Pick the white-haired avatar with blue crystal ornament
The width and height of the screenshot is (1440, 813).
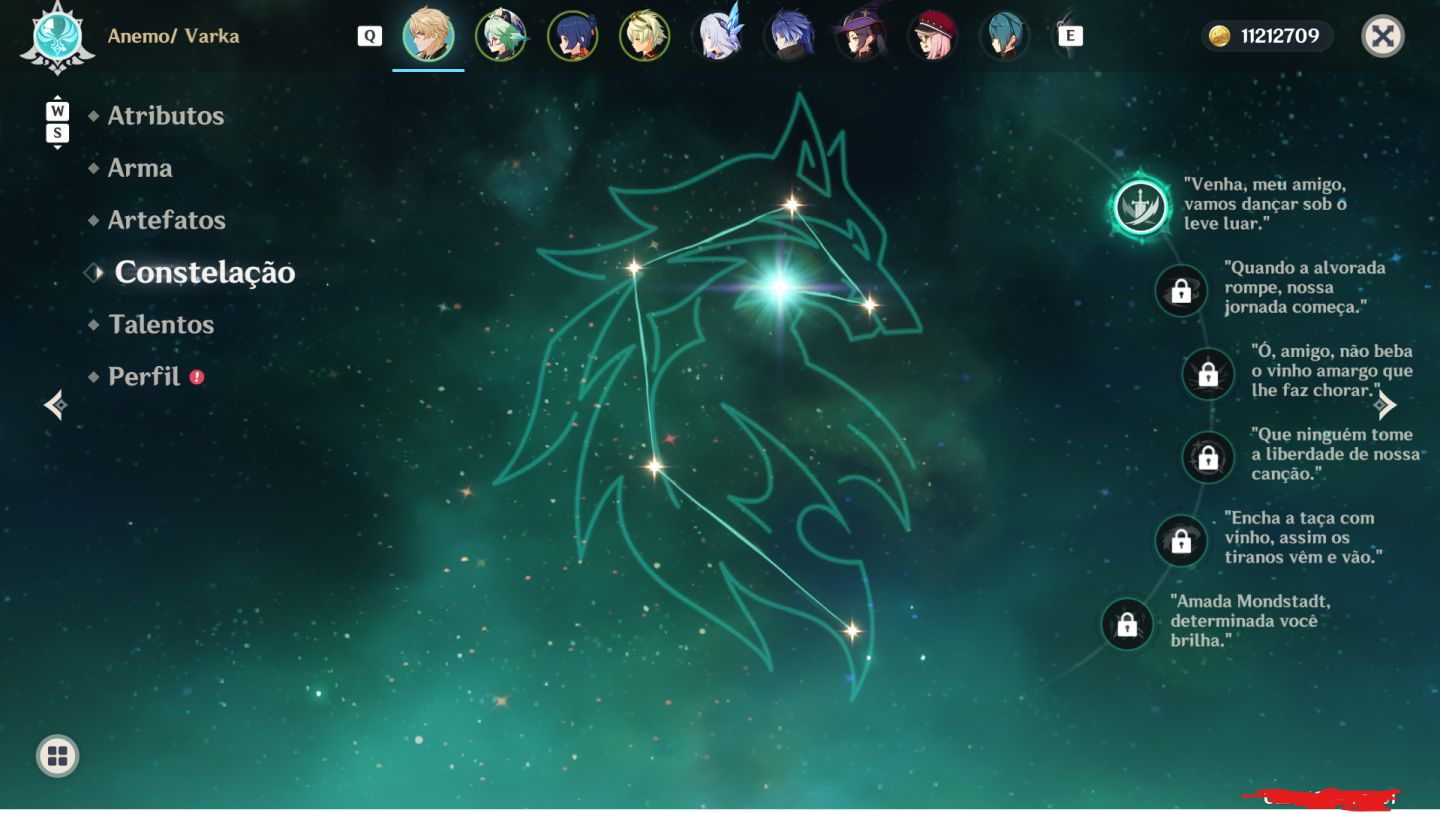(718, 36)
